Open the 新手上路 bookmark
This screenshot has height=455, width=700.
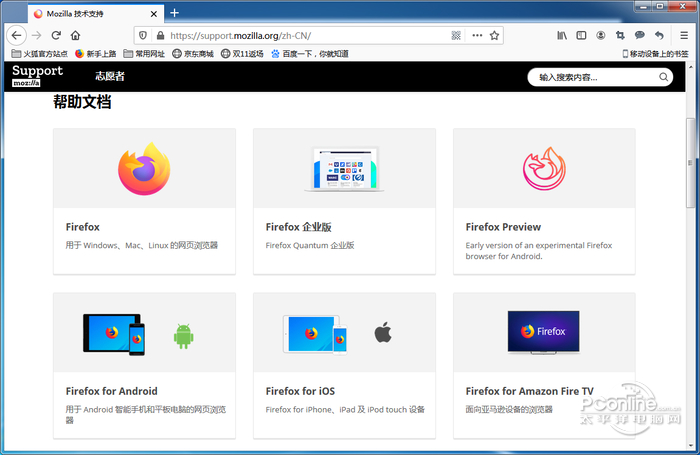[x=96, y=54]
